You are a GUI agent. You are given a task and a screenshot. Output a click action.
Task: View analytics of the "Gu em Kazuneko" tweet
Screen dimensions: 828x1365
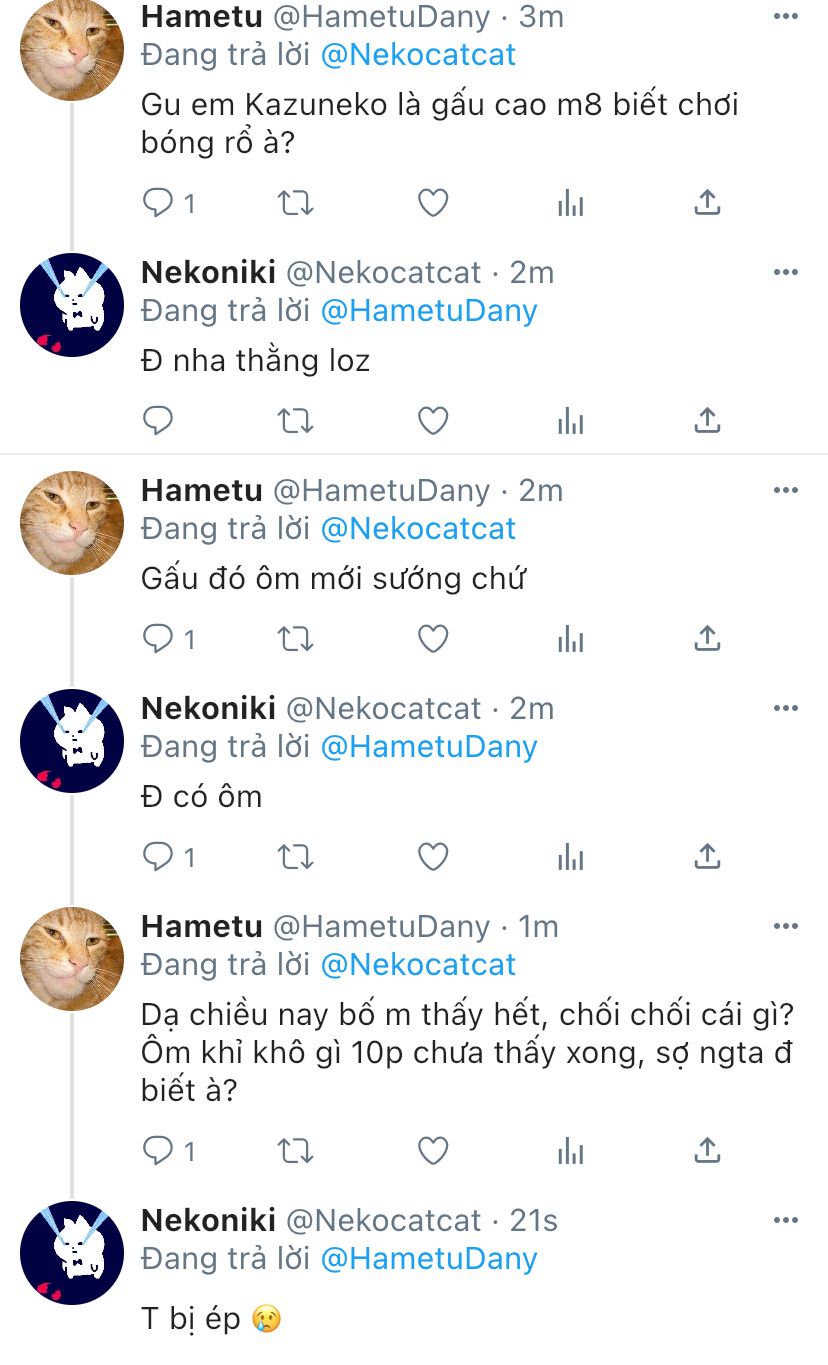570,203
